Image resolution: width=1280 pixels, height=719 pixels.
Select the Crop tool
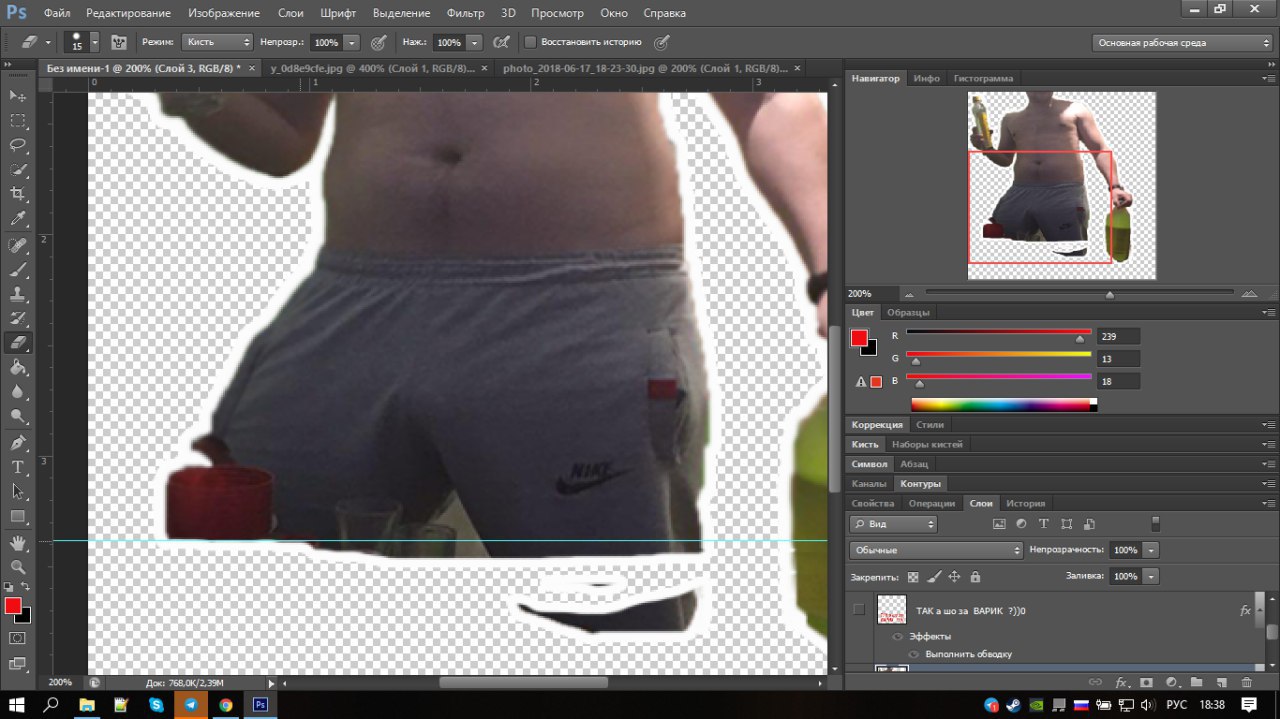pos(18,194)
